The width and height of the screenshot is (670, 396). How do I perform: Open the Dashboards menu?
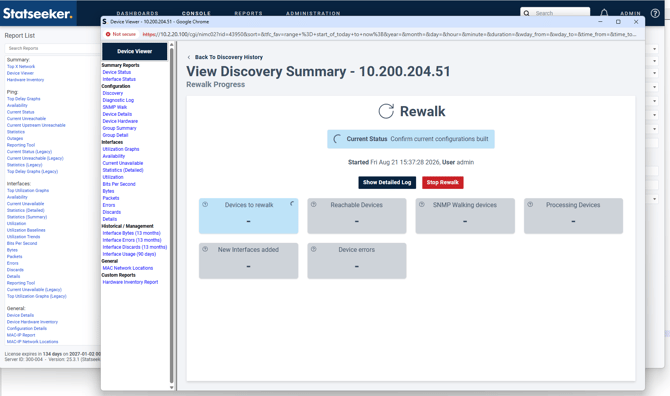(138, 13)
